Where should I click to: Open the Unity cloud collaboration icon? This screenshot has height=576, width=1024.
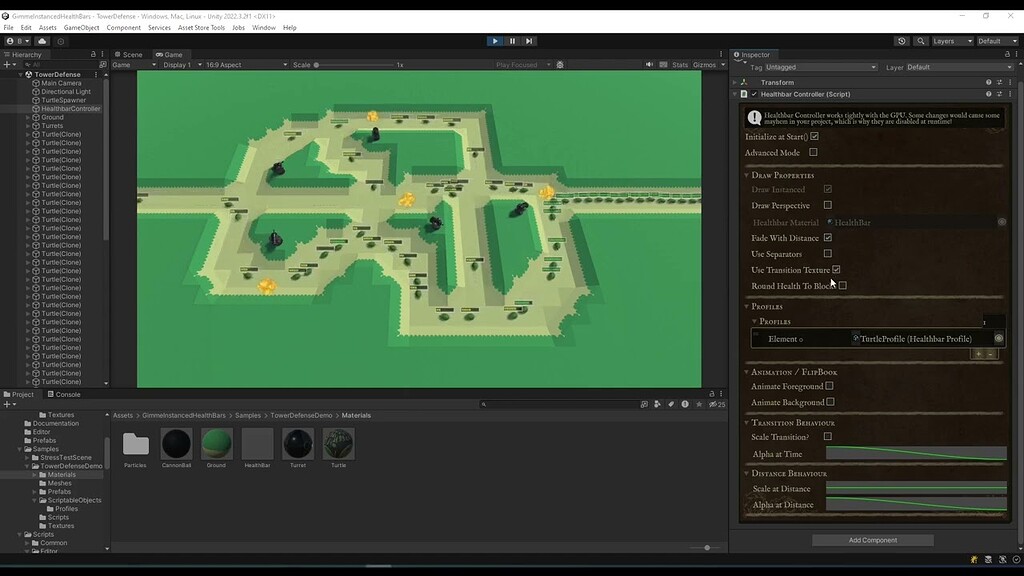point(900,41)
